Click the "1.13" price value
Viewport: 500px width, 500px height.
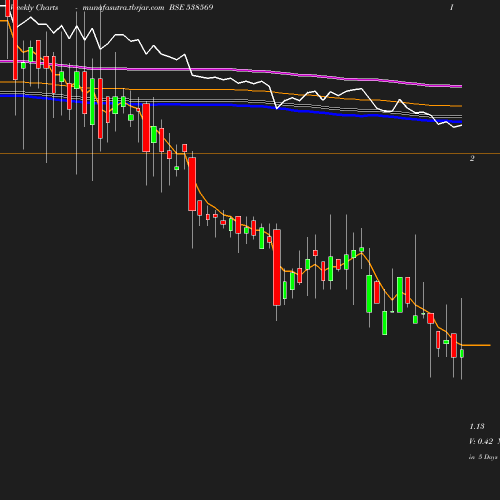477,426
